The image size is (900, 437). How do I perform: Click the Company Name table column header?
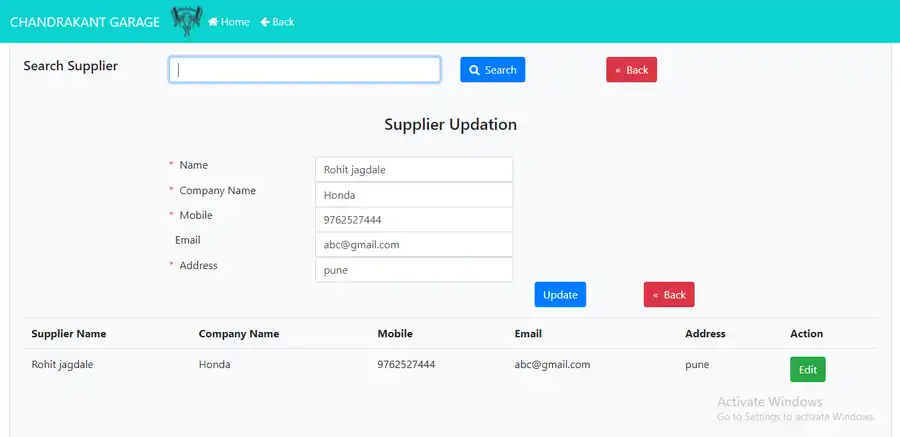239,334
